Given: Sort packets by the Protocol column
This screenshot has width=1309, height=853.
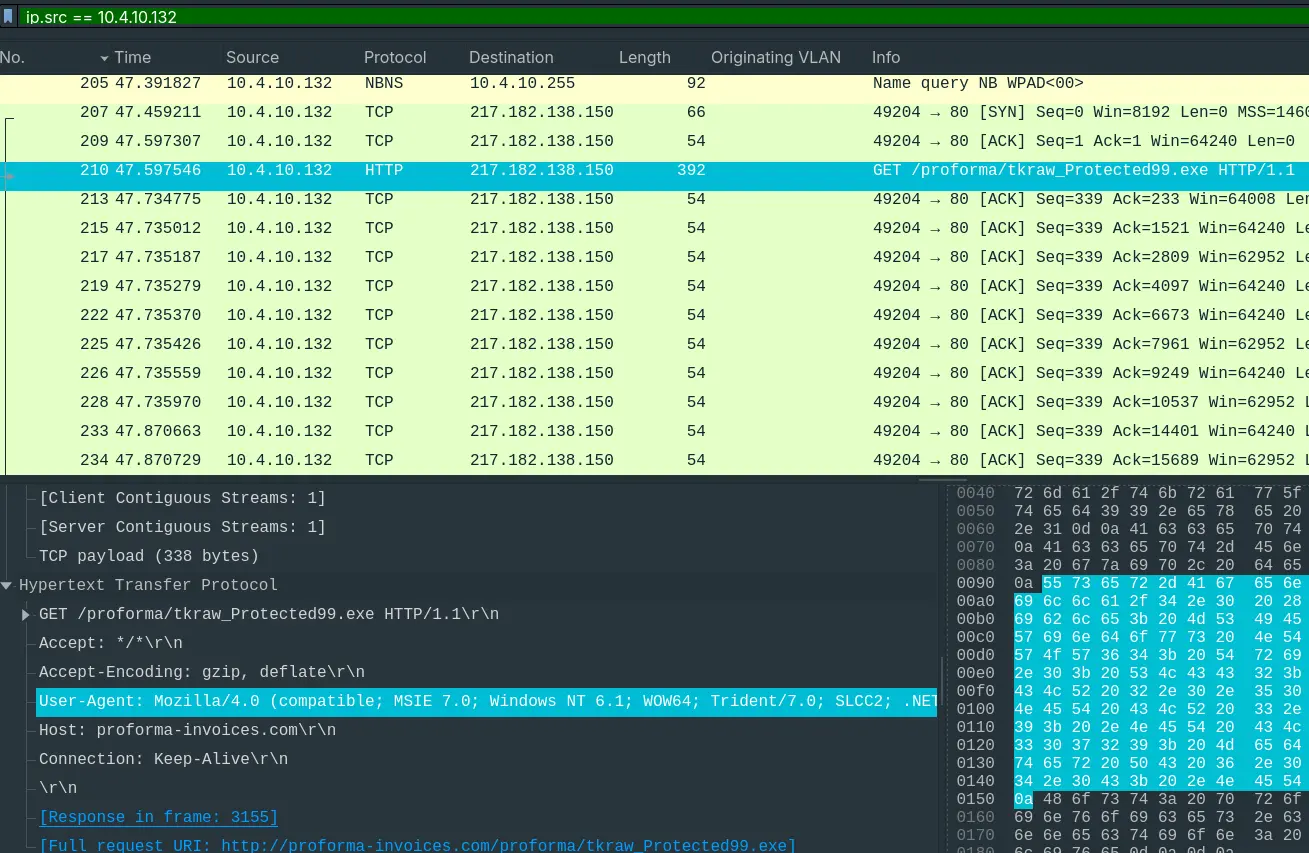Looking at the screenshot, I should [394, 58].
